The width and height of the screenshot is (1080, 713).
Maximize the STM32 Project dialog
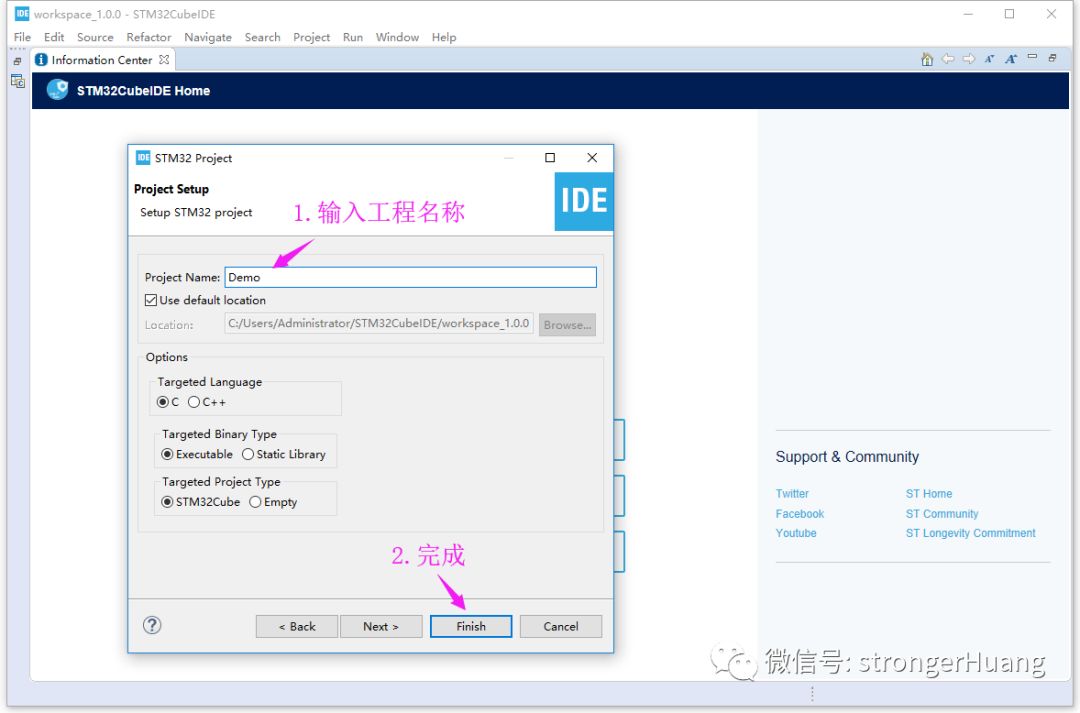coord(550,158)
